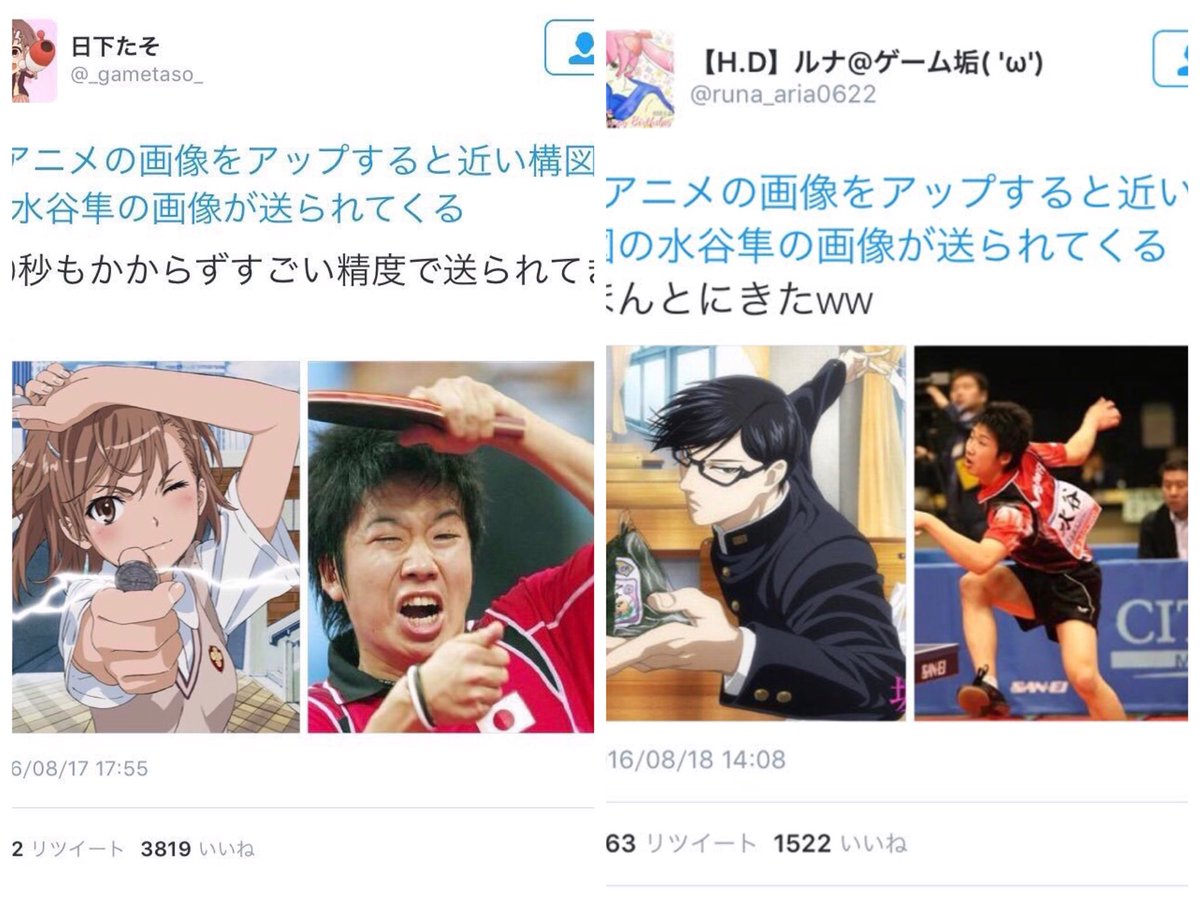1200x900 pixels.
Task: Open the anime boy with glasses image
Action: tap(756, 533)
